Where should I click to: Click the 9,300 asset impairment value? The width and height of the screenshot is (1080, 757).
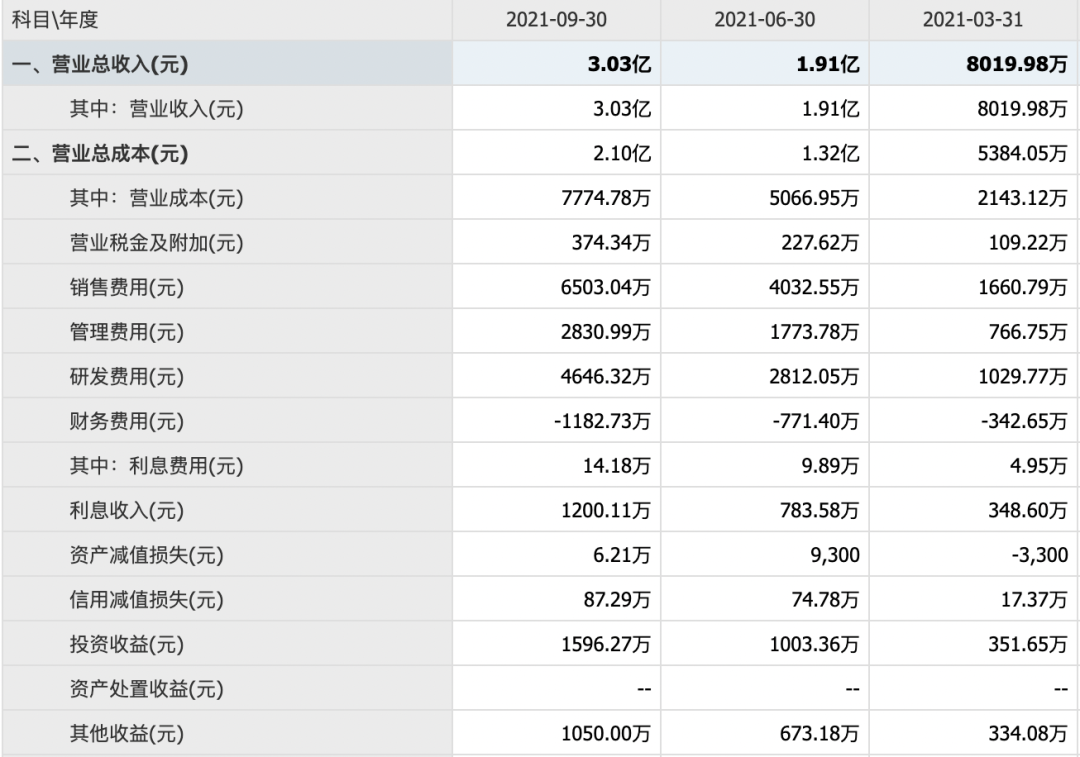coord(835,555)
